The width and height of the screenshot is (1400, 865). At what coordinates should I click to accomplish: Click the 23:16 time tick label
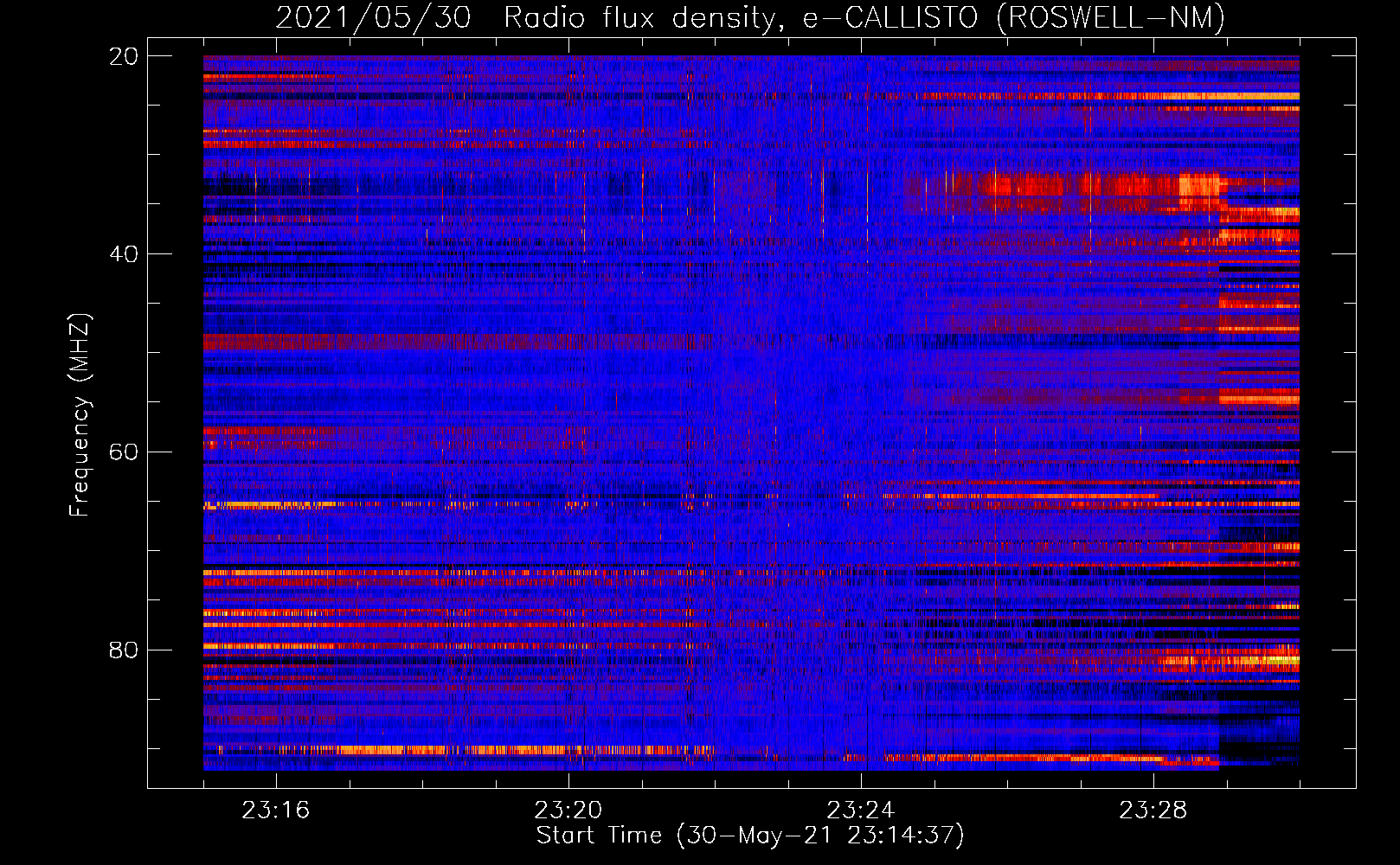coord(276,810)
